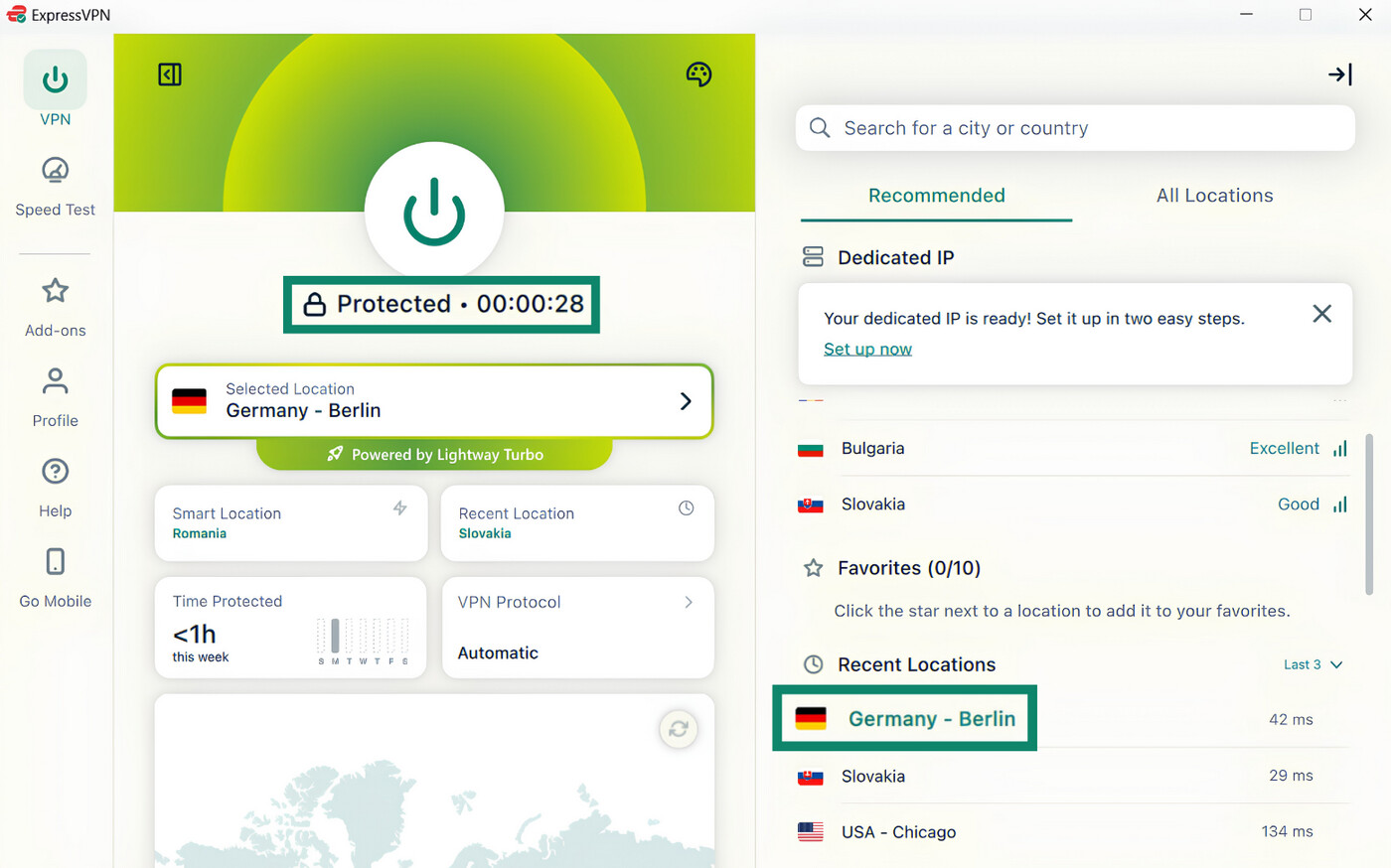
Task: Follow the Set up now link
Action: click(x=867, y=349)
